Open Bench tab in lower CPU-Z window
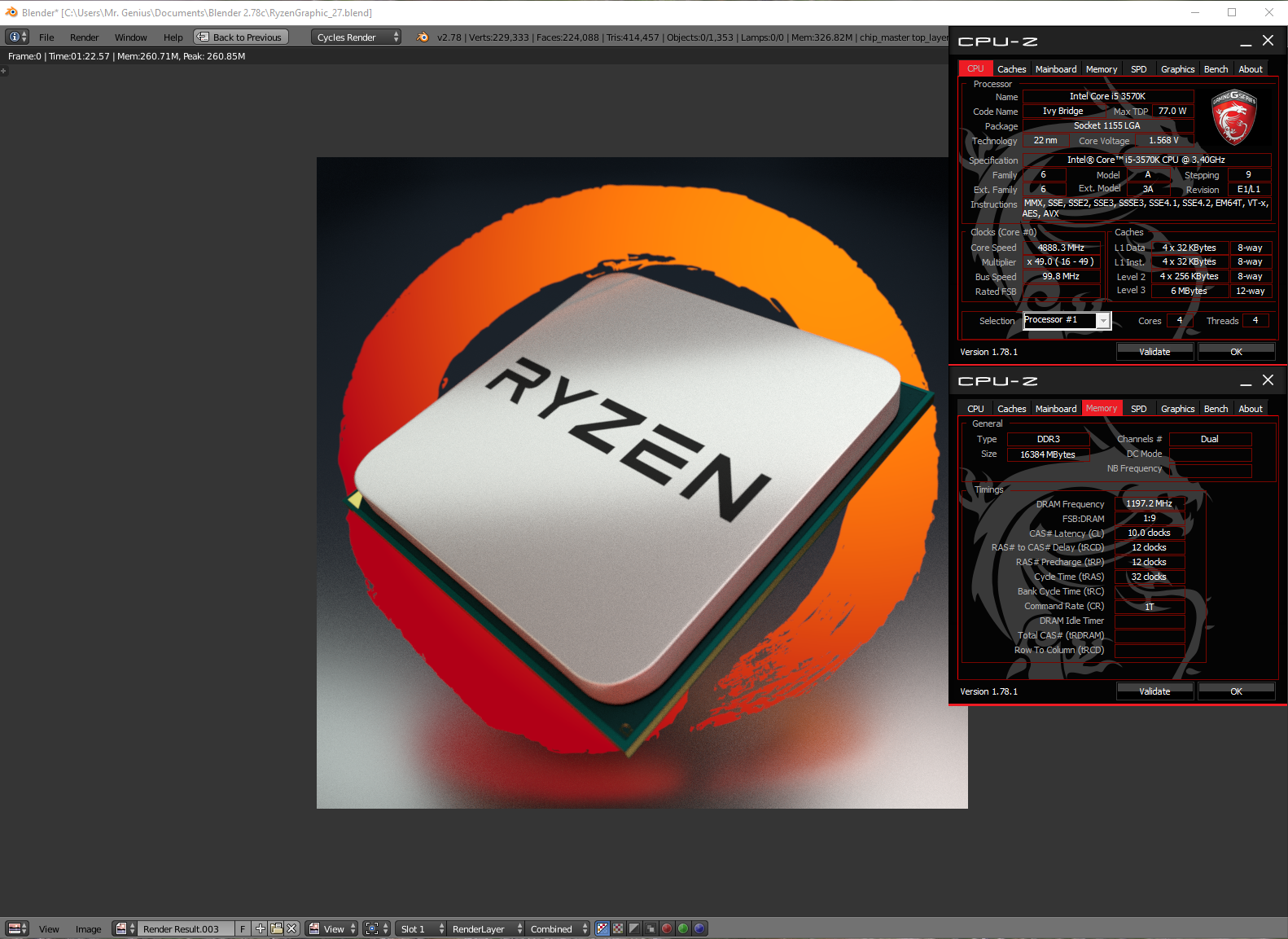 click(1216, 409)
